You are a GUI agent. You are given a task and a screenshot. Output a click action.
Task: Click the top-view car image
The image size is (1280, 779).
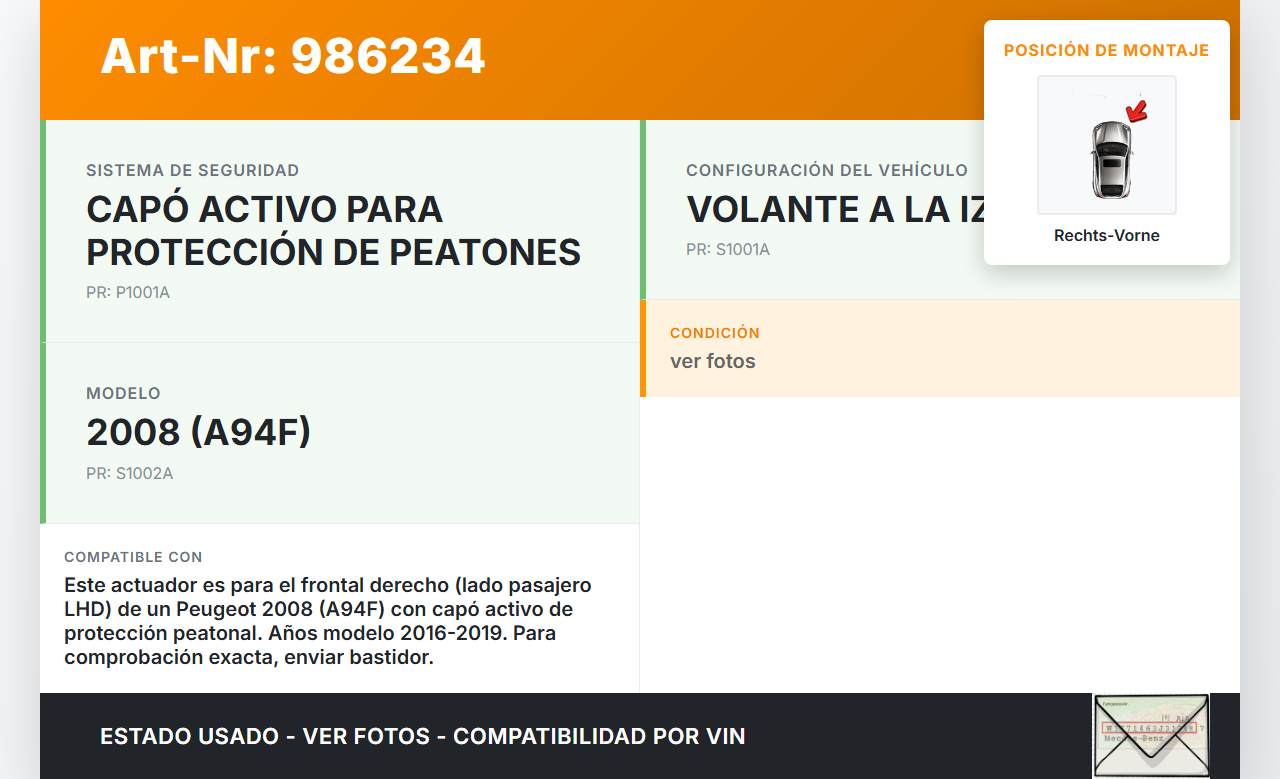click(1107, 145)
